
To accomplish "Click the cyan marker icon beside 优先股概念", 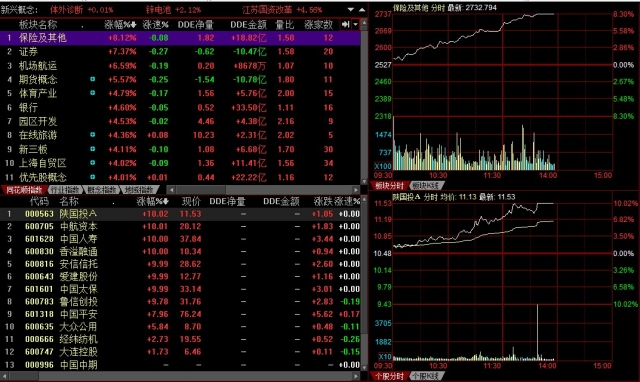I will tap(93, 177).
